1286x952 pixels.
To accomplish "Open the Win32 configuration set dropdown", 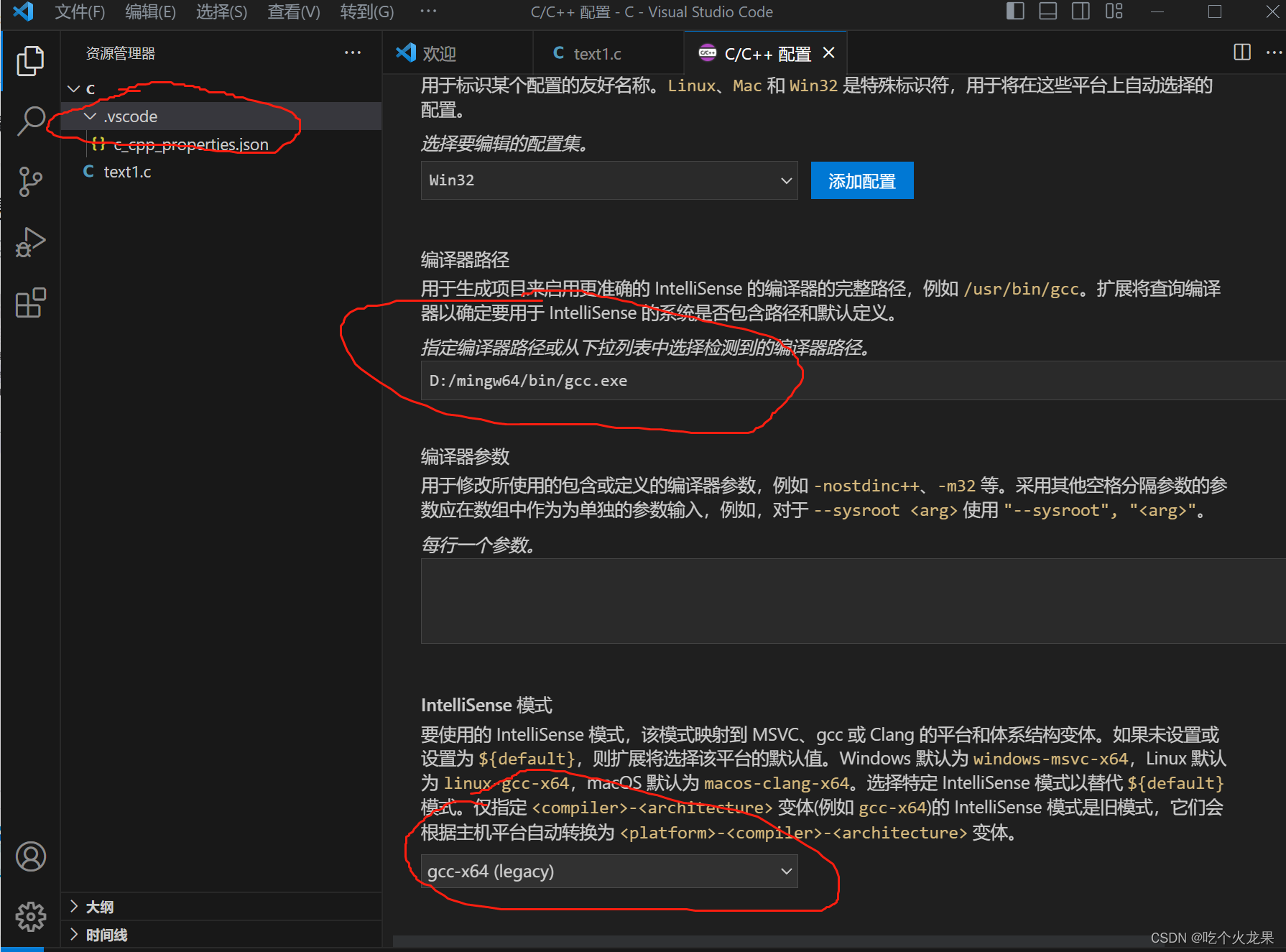I will click(609, 180).
